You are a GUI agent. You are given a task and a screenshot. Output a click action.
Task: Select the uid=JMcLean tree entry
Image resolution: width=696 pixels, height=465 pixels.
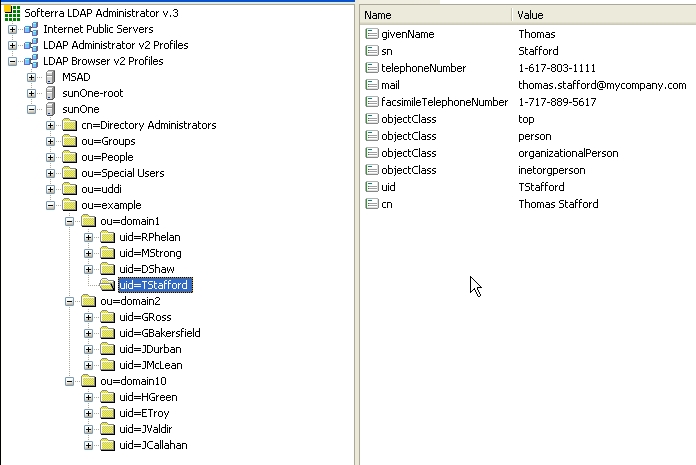click(x=151, y=365)
